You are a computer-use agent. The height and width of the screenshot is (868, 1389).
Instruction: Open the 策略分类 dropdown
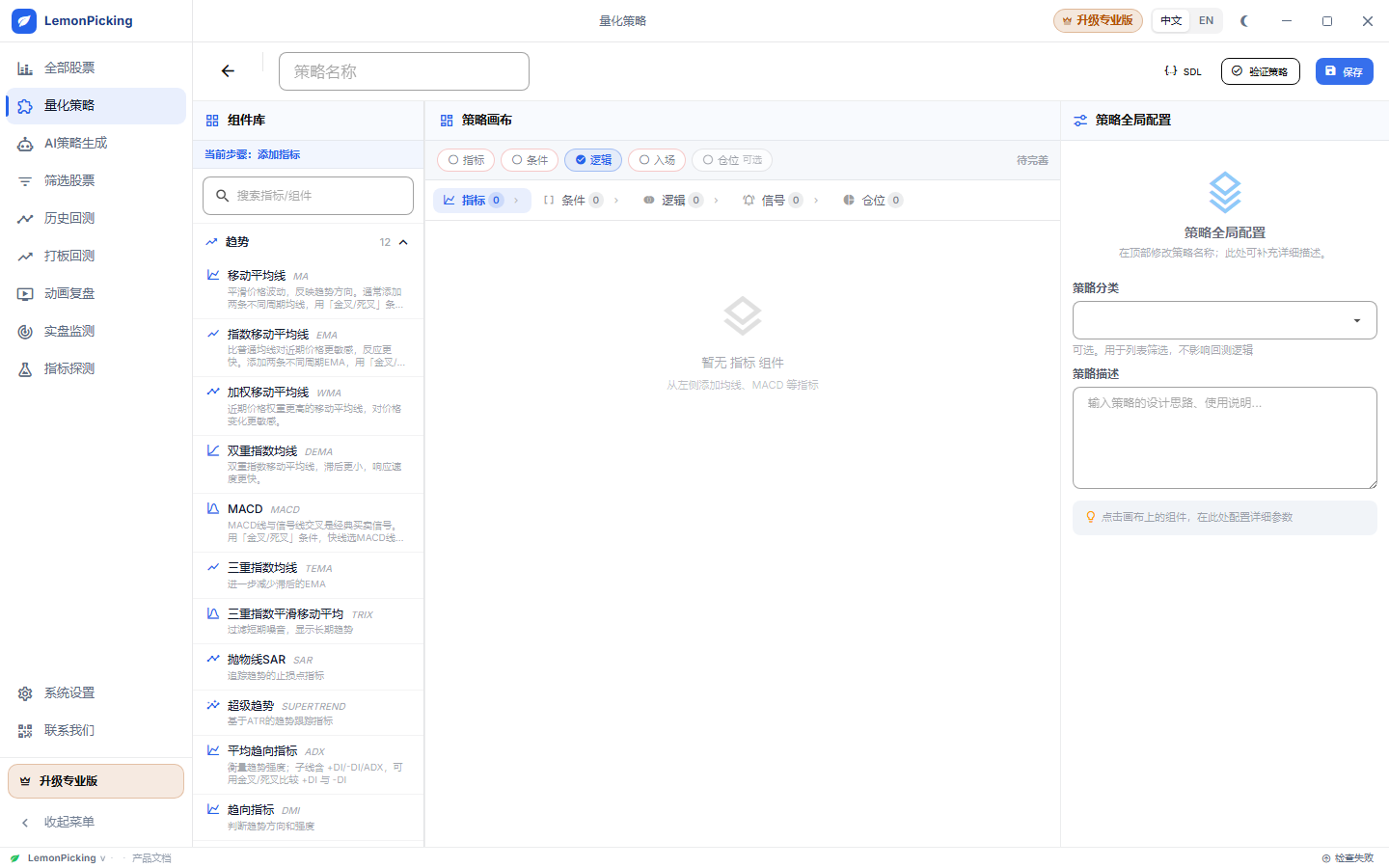tap(1224, 320)
